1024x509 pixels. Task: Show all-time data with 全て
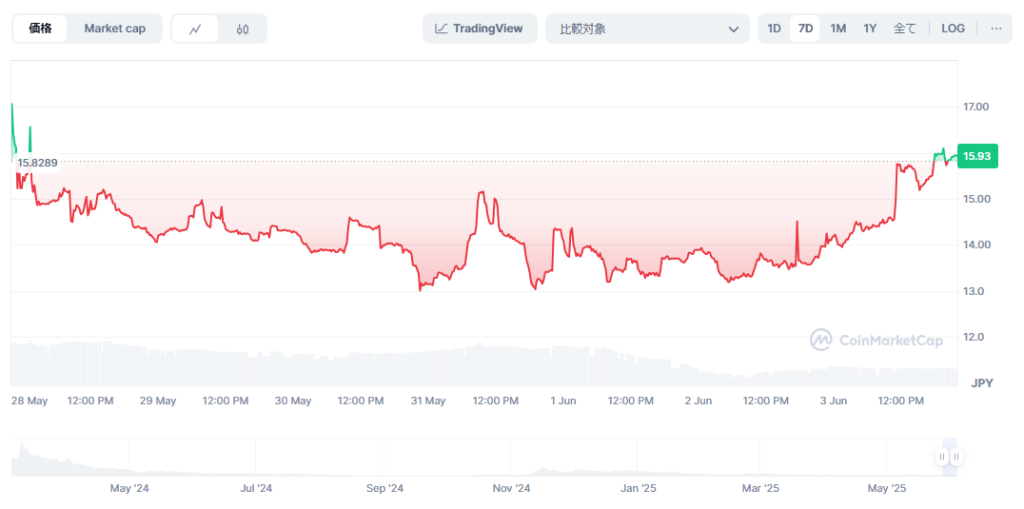904,28
